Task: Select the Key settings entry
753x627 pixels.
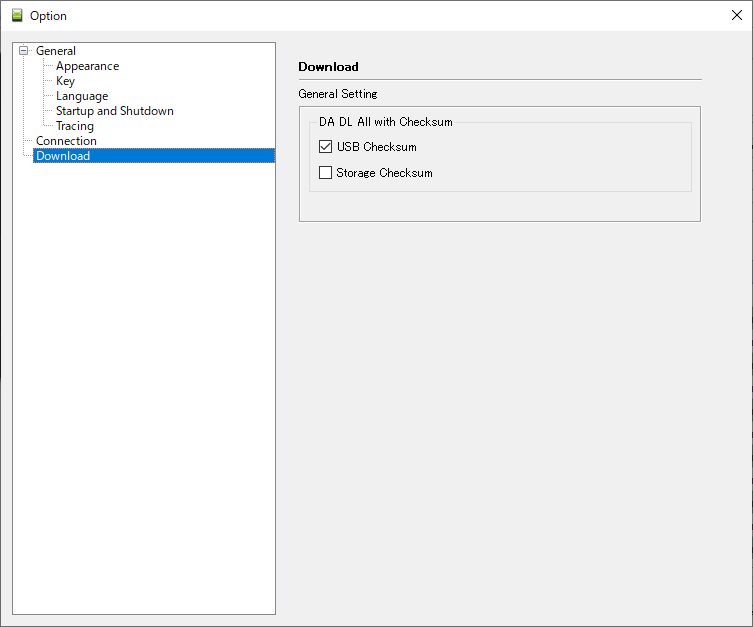Action: click(x=65, y=81)
